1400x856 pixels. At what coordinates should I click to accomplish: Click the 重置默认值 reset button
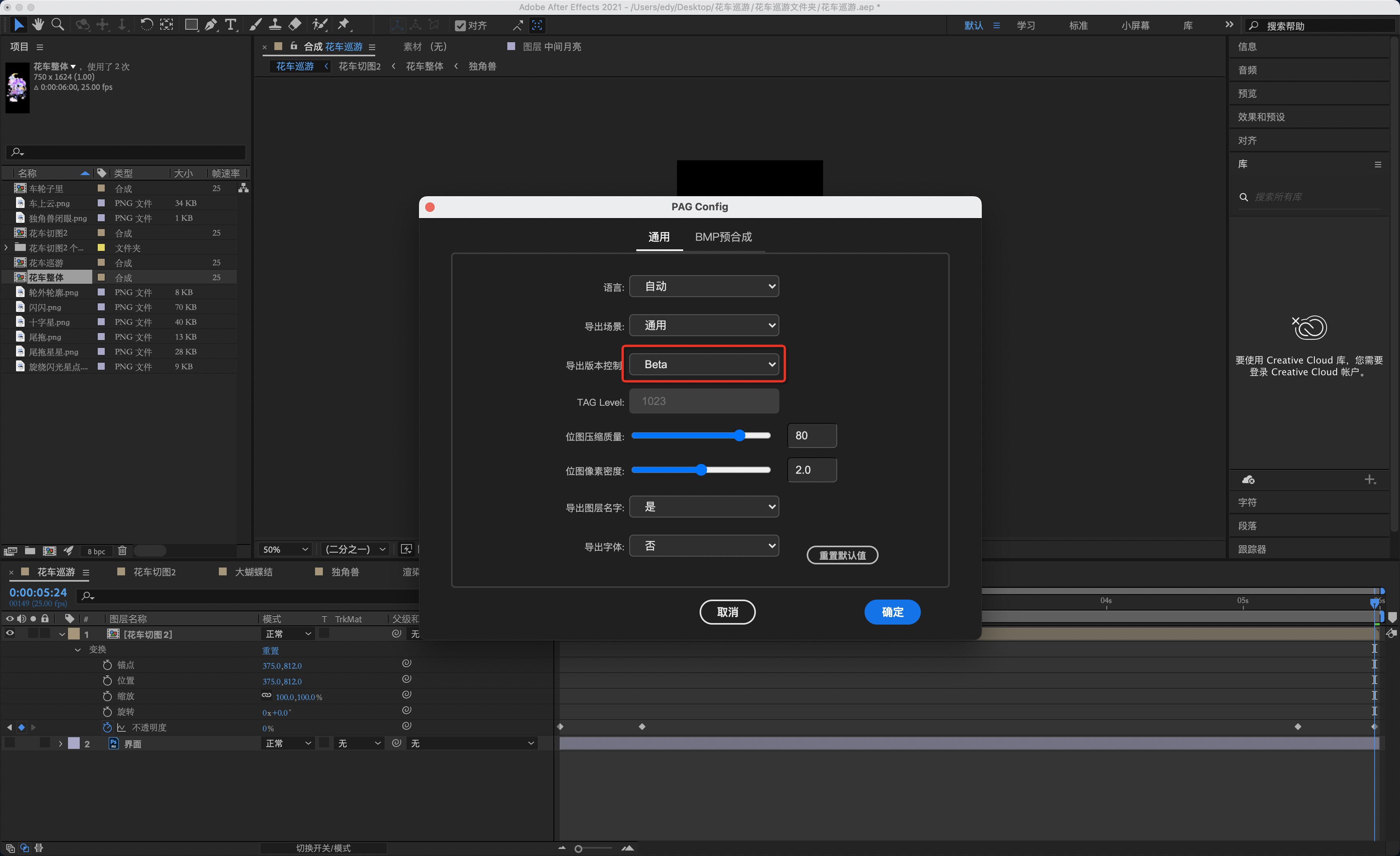click(842, 555)
